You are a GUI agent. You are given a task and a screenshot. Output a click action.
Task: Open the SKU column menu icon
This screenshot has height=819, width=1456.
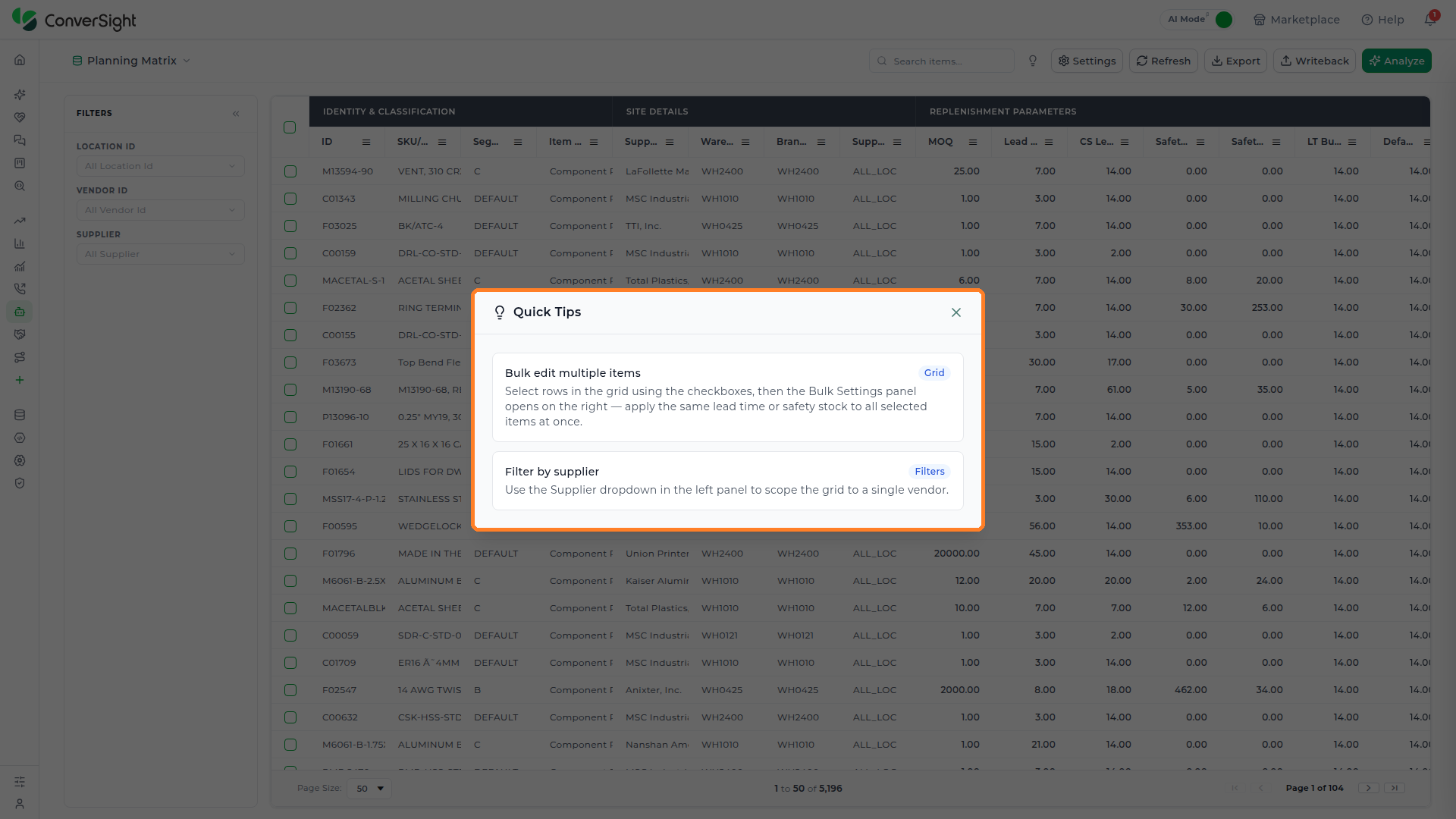(442, 142)
